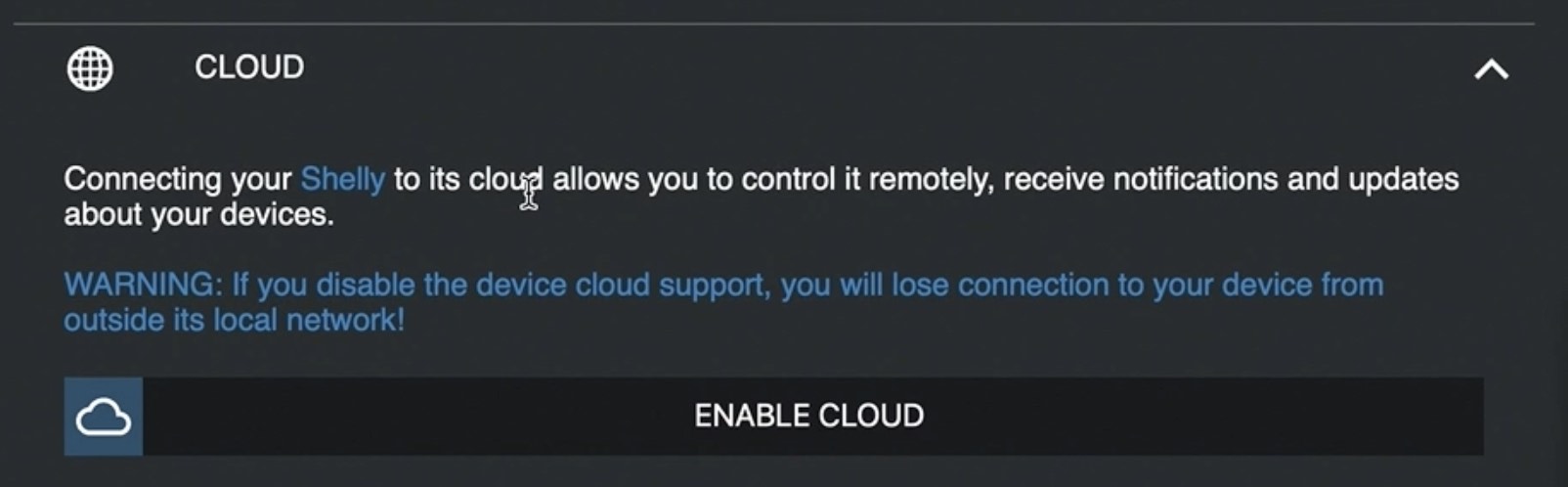Click the cloud icon on the enable button
The width and height of the screenshot is (1568, 487).
point(104,417)
